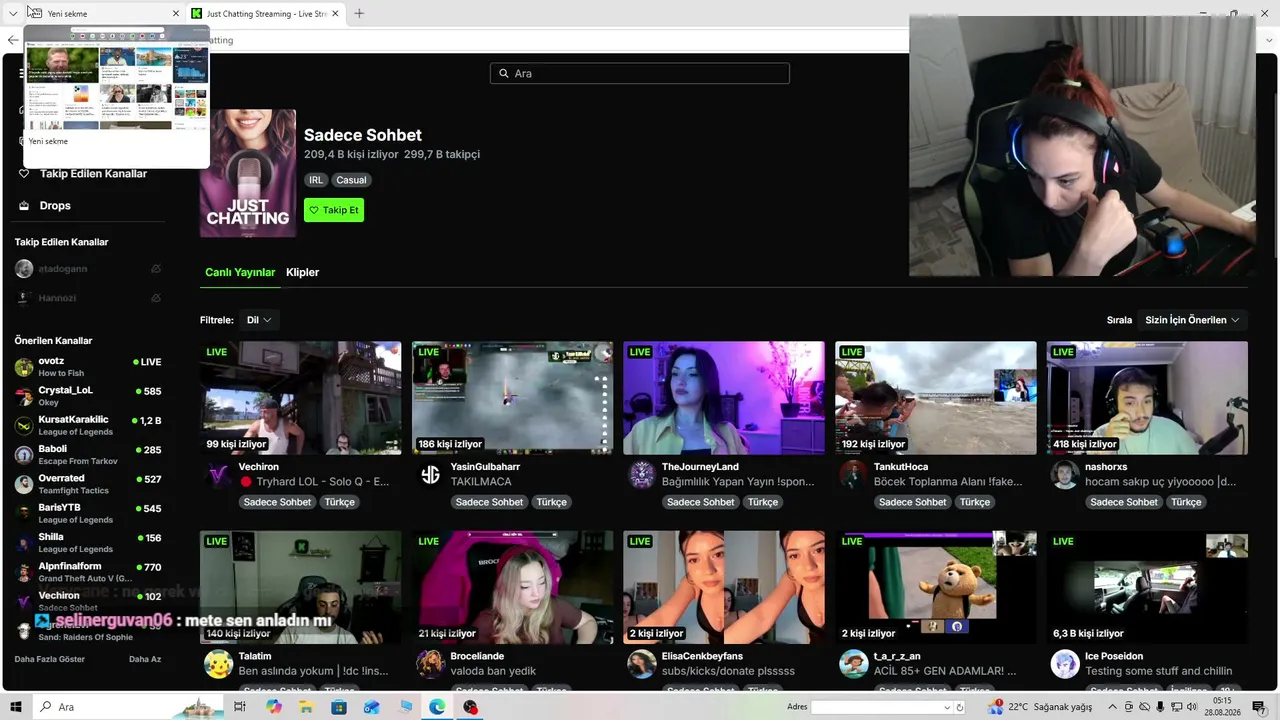Open the BarisYTB channel in sidebar
1280x720 pixels.
pyautogui.click(x=88, y=513)
